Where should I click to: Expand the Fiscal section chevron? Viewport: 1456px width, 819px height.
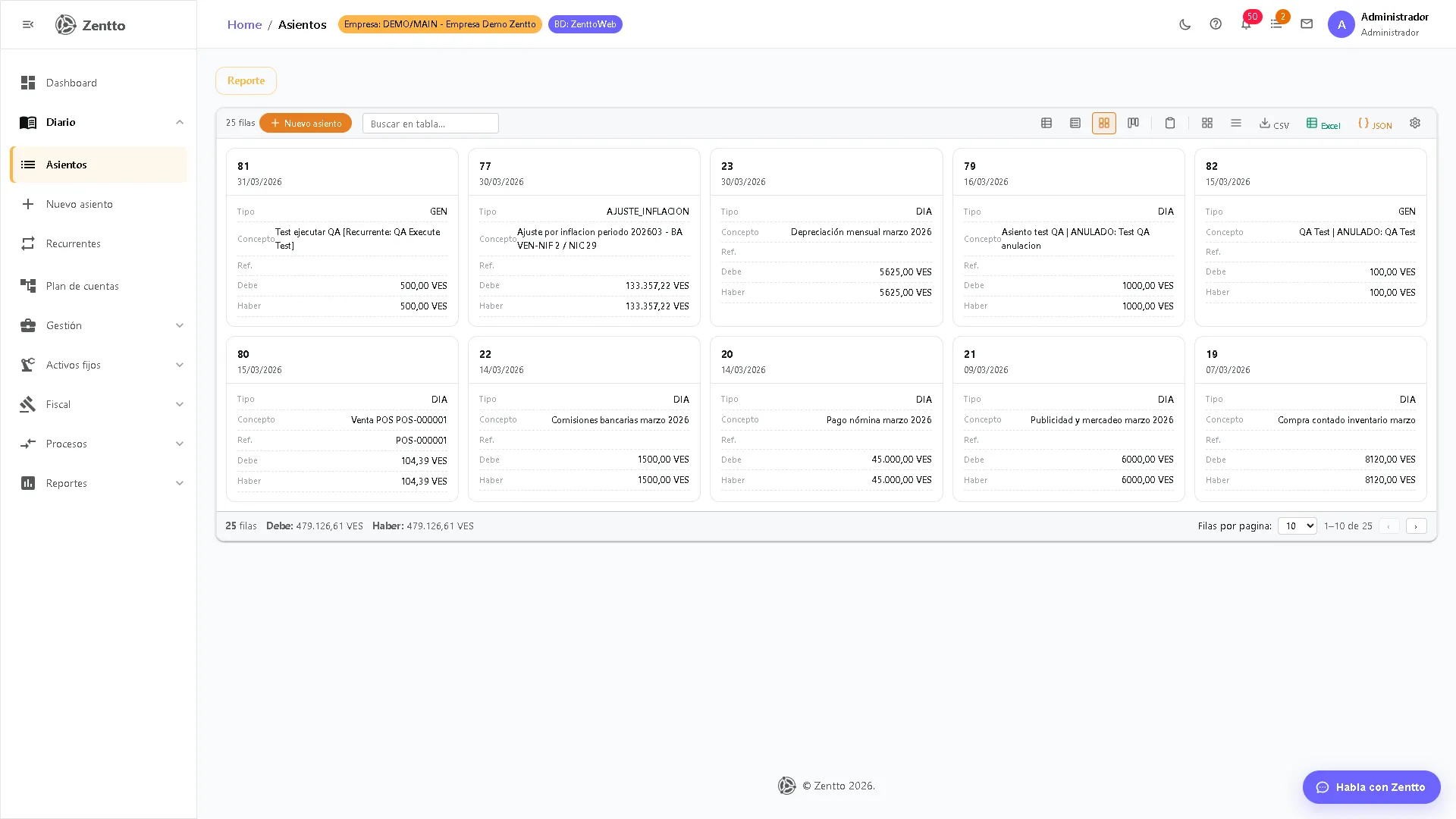coord(180,404)
